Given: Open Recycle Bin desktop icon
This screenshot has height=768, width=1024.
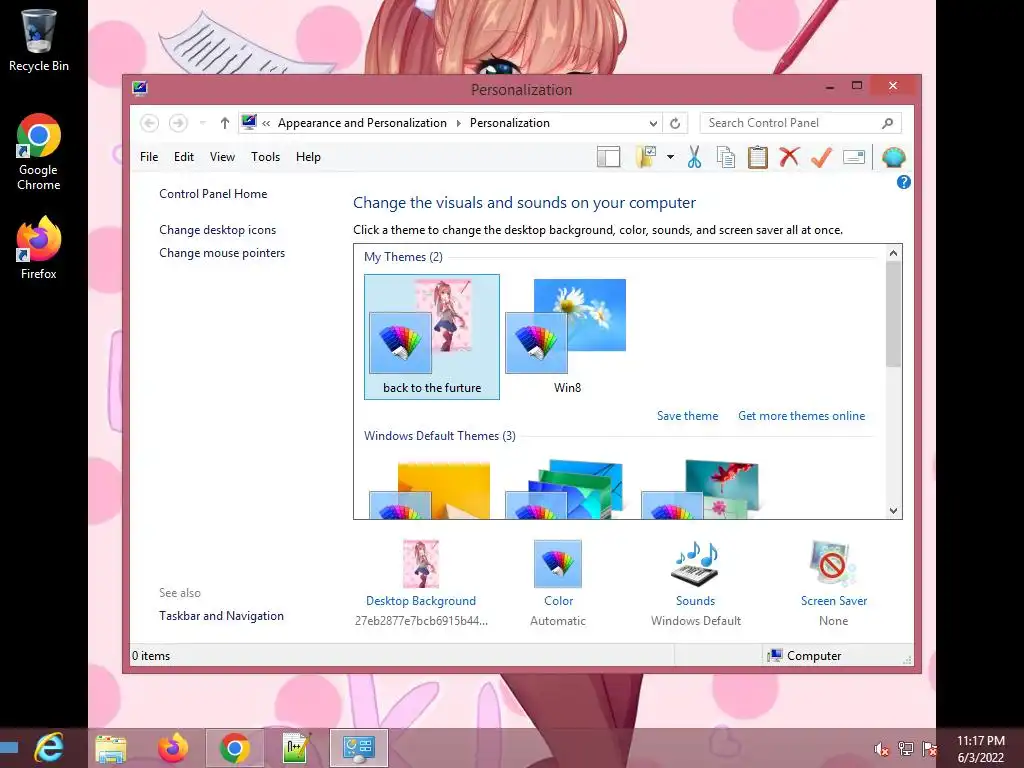Looking at the screenshot, I should point(39,40).
